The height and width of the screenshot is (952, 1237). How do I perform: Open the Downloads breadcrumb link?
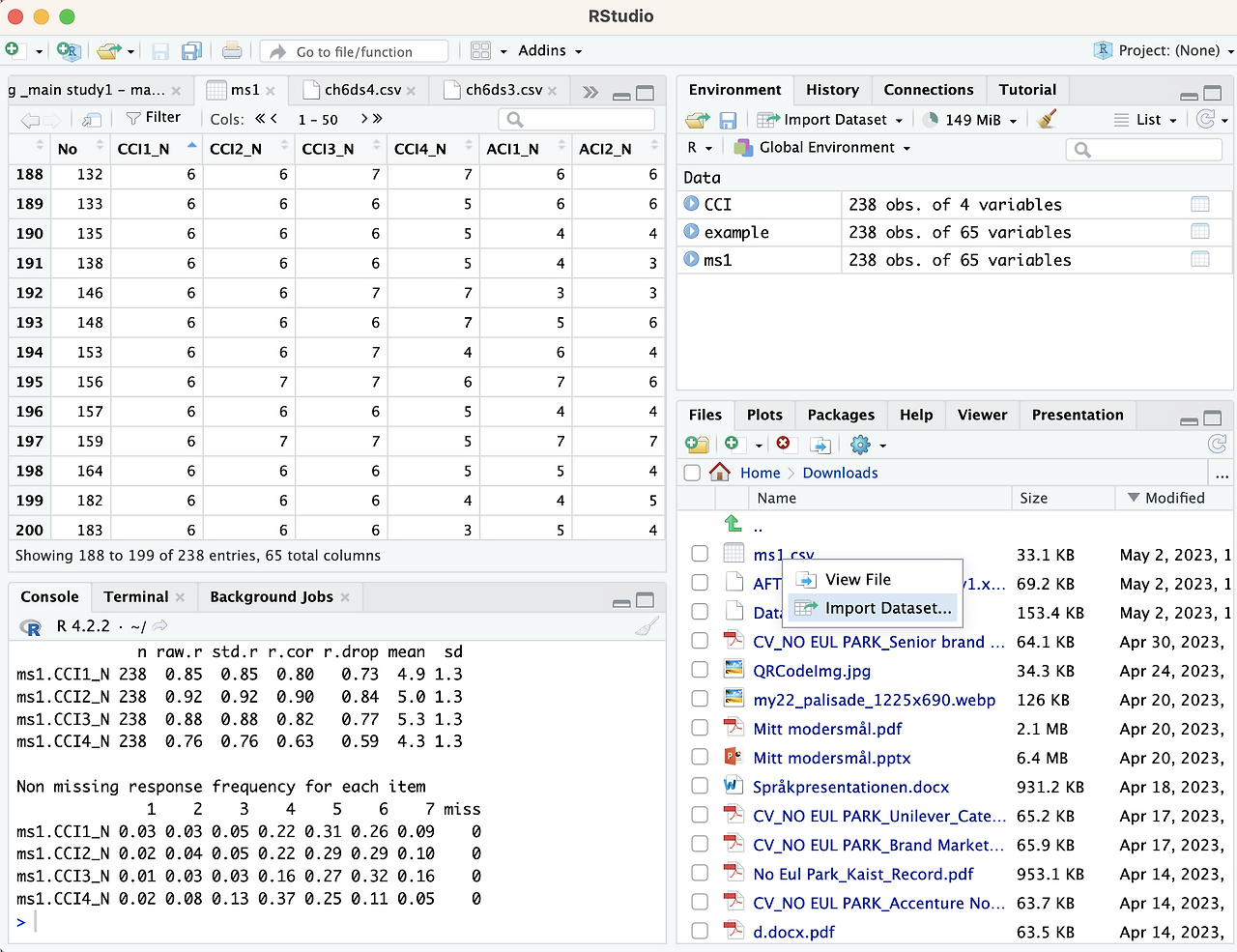[839, 473]
